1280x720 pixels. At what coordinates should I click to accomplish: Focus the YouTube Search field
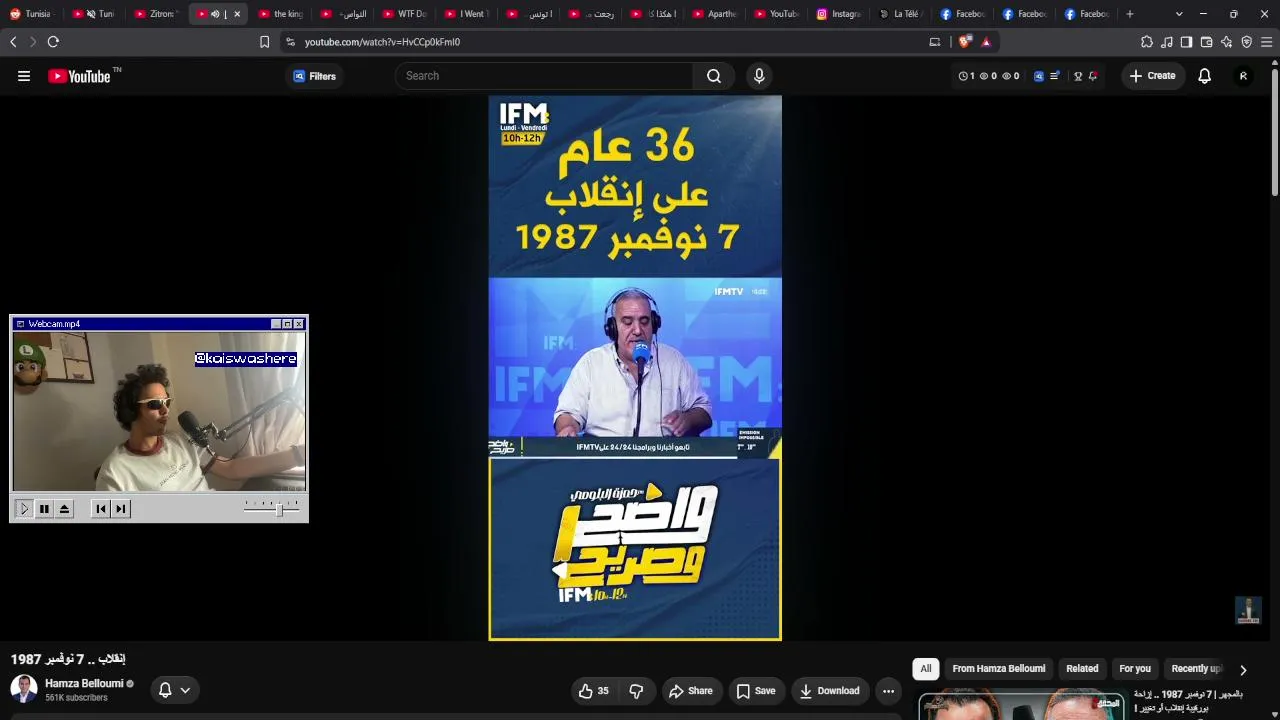pos(545,76)
